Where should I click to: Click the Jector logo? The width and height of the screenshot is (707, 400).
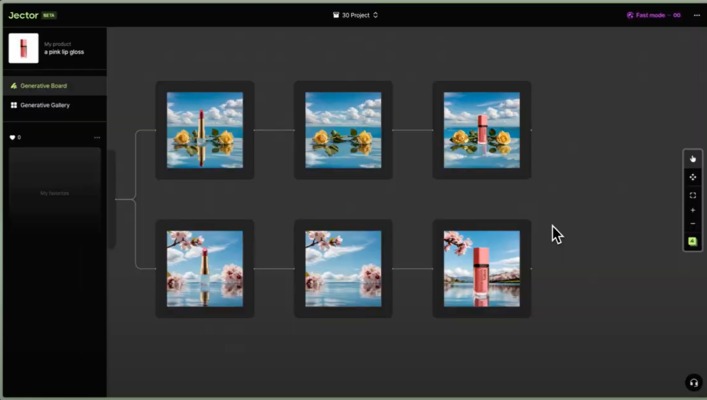point(22,15)
